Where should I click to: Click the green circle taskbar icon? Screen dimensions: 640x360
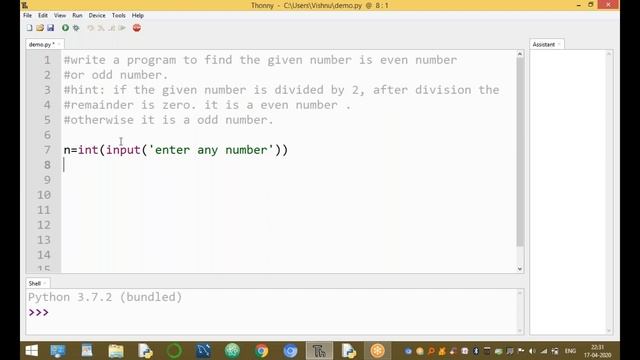[174, 351]
